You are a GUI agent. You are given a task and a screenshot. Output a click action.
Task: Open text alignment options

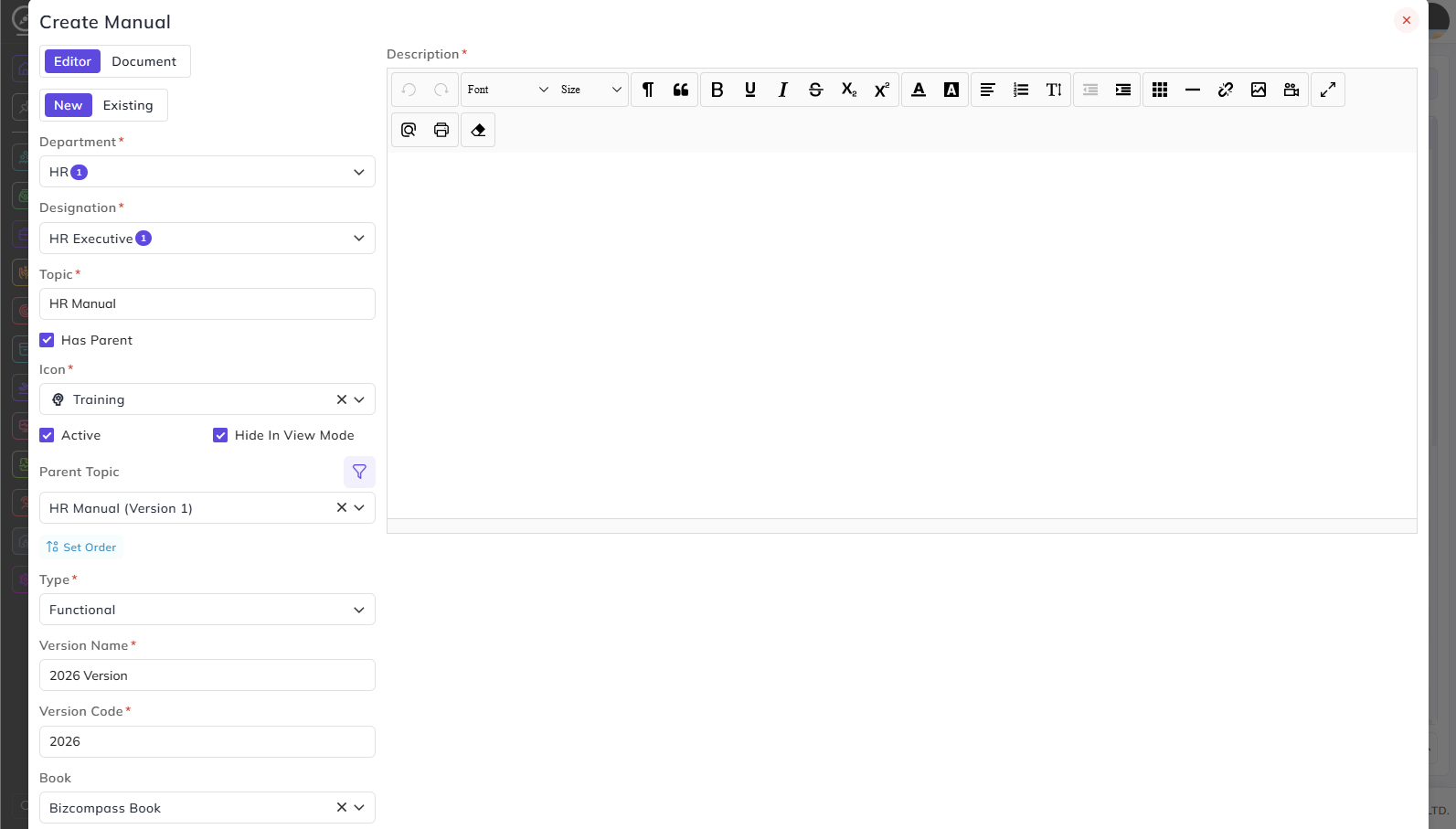(x=988, y=90)
